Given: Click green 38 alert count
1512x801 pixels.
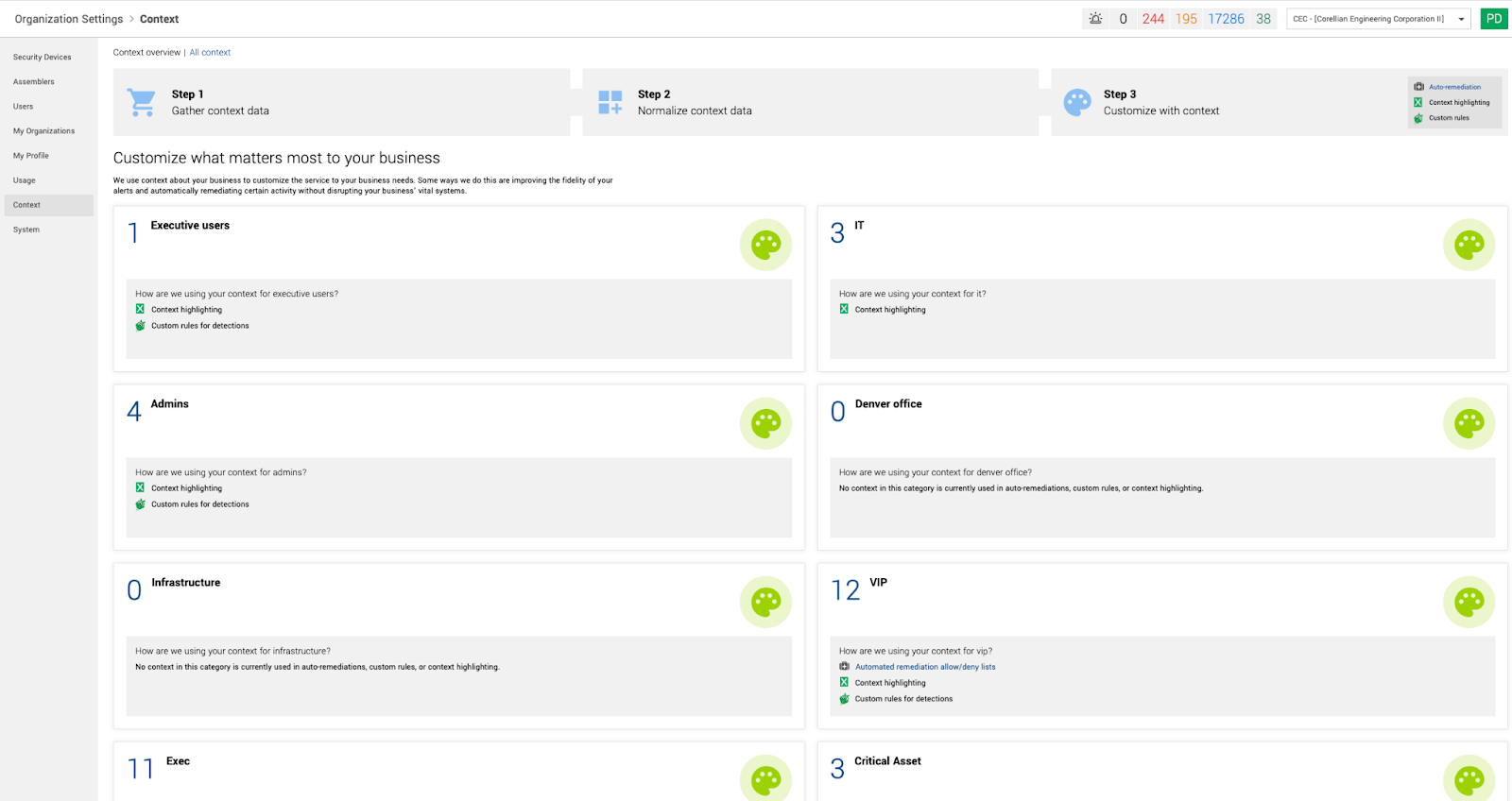Looking at the screenshot, I should (1263, 19).
